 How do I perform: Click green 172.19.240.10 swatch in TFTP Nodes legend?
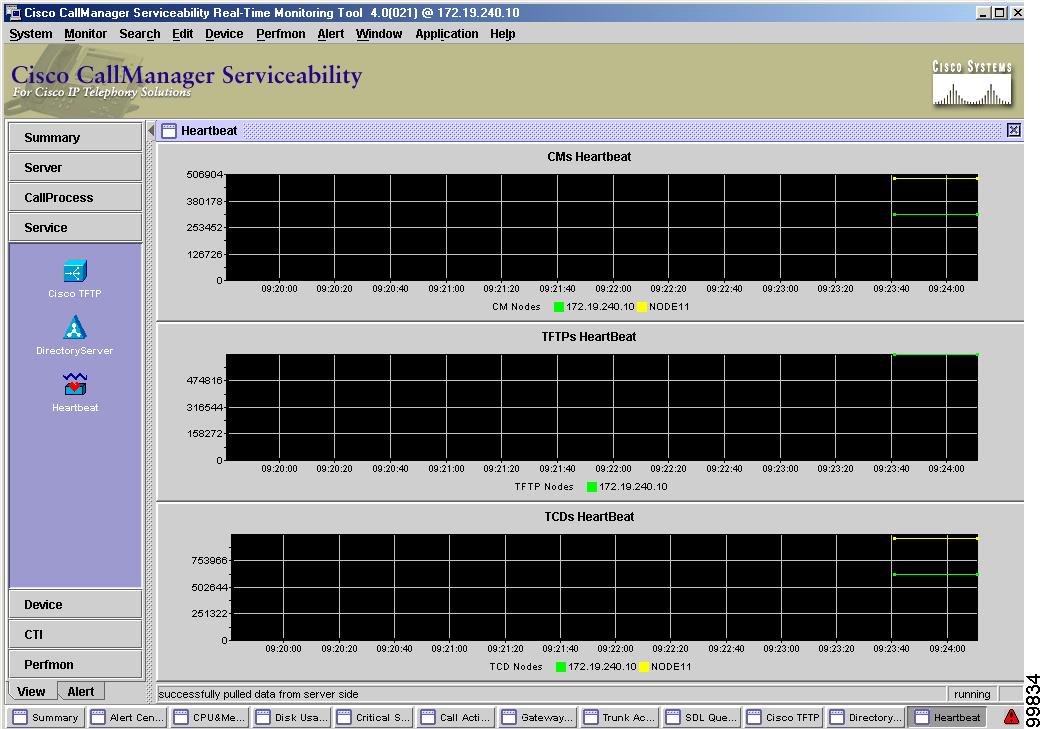(x=592, y=487)
